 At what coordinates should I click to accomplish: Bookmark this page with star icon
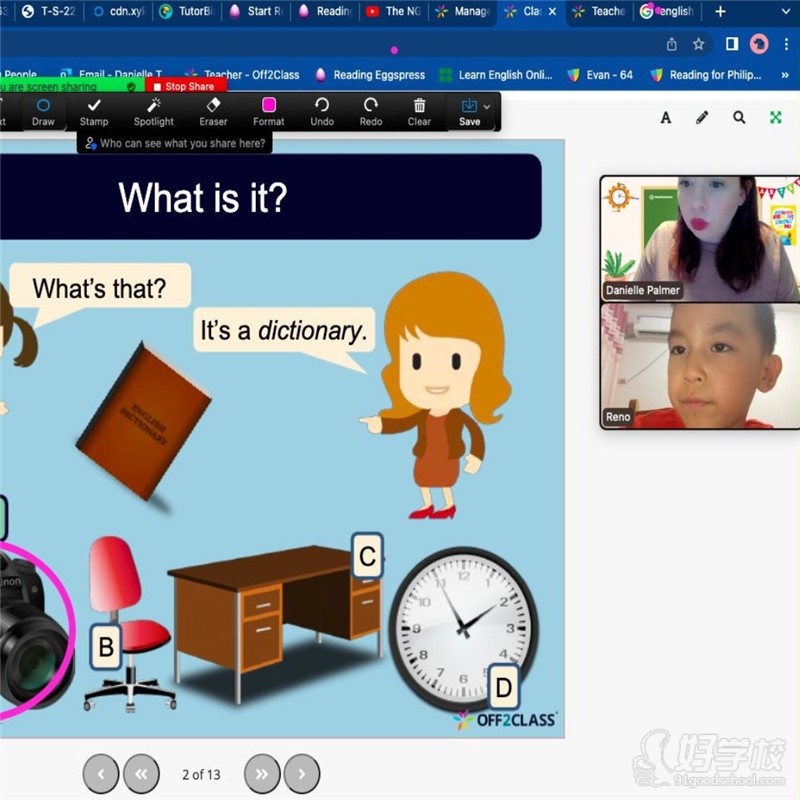point(699,44)
